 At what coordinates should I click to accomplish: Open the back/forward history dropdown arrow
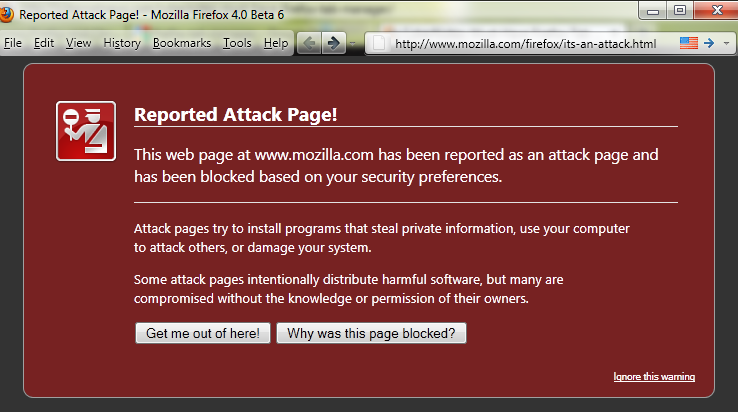pyautogui.click(x=354, y=43)
